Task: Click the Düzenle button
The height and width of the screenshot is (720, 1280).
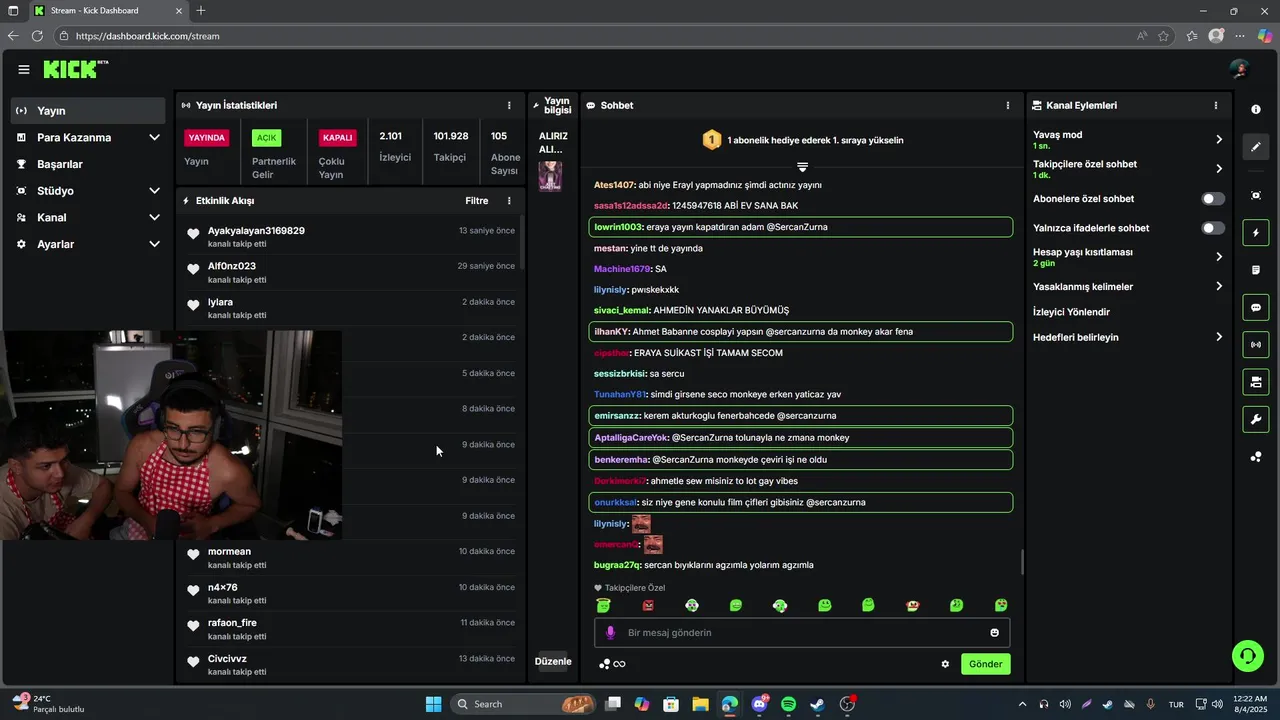Action: pos(553,661)
